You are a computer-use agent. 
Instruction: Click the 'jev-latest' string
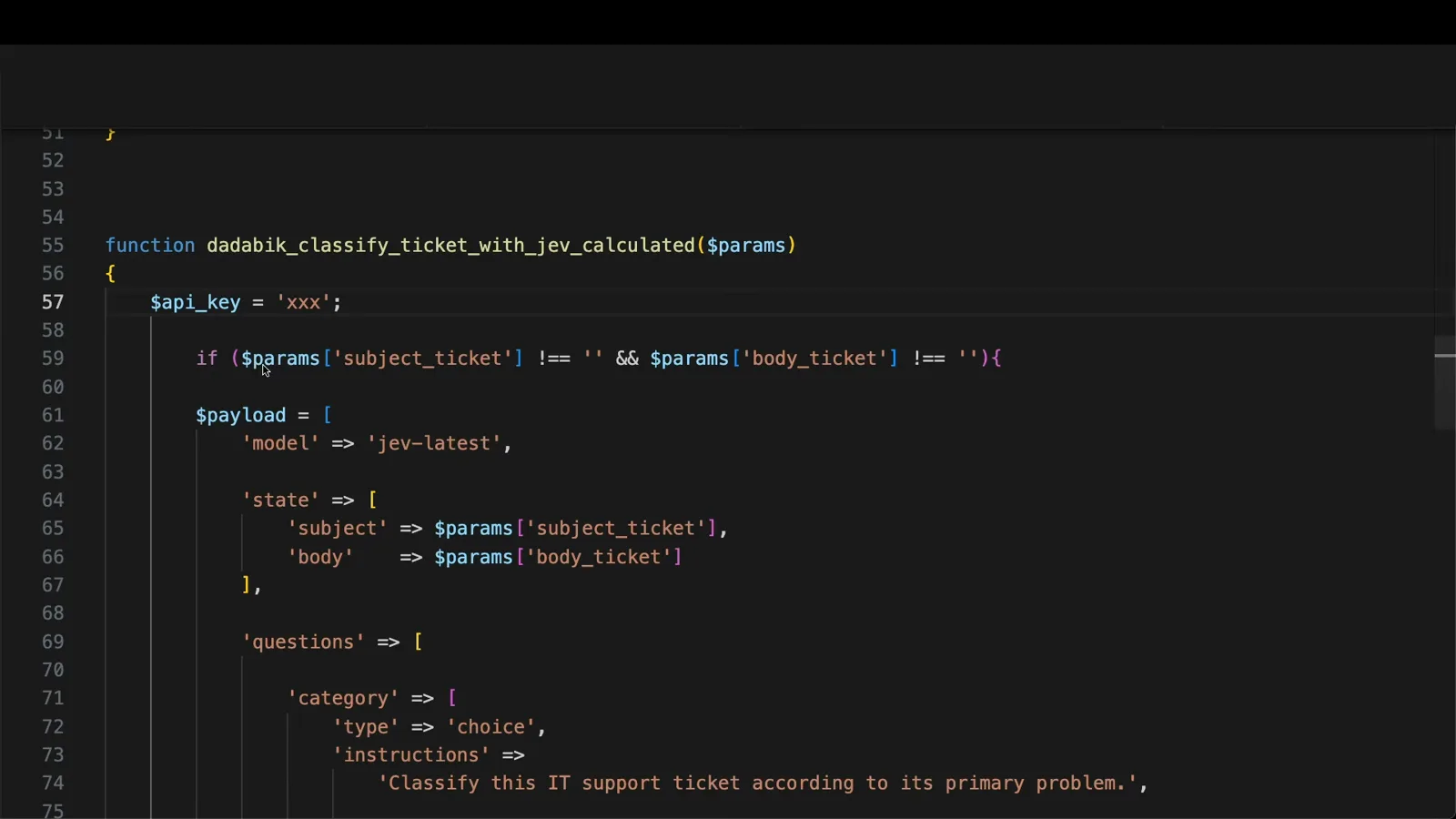(x=434, y=443)
